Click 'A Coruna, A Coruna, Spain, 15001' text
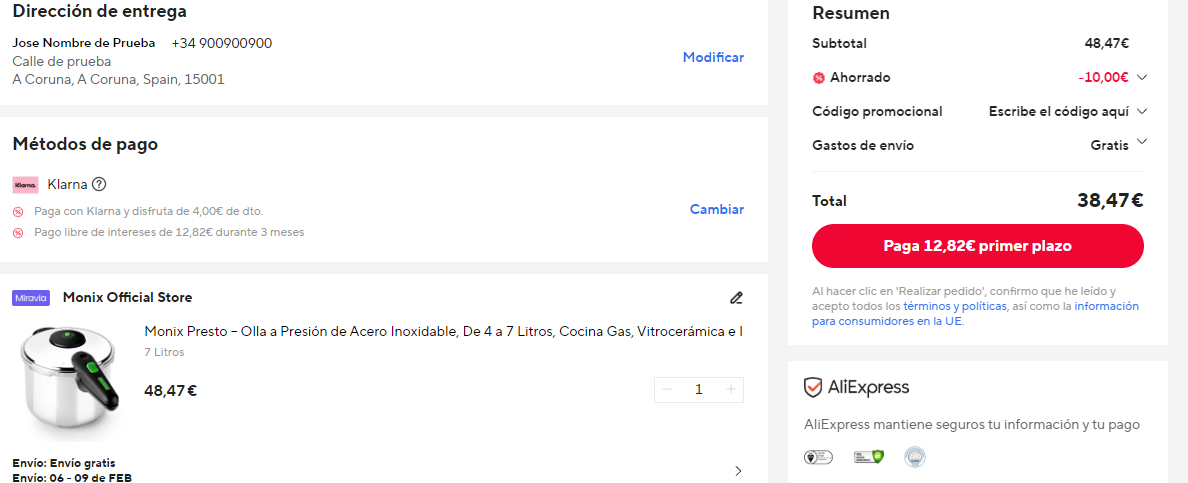This screenshot has width=1188, height=483. [x=118, y=80]
